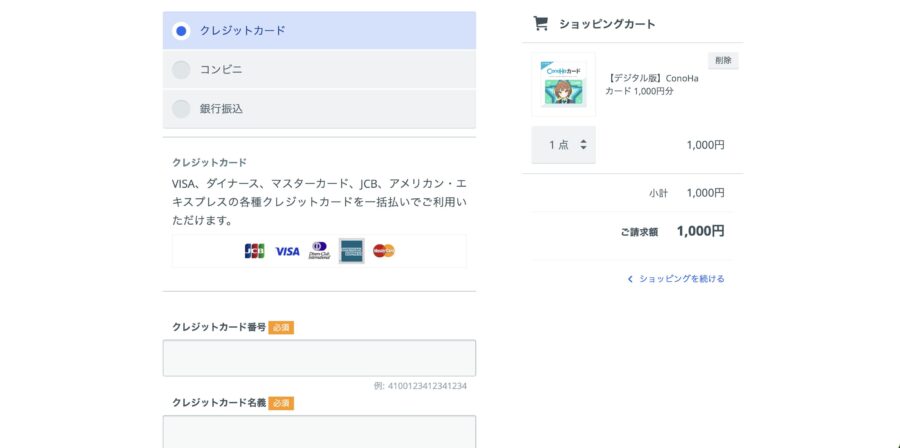Click the 必須 badge next to クレジットカード番号

pyautogui.click(x=281, y=328)
